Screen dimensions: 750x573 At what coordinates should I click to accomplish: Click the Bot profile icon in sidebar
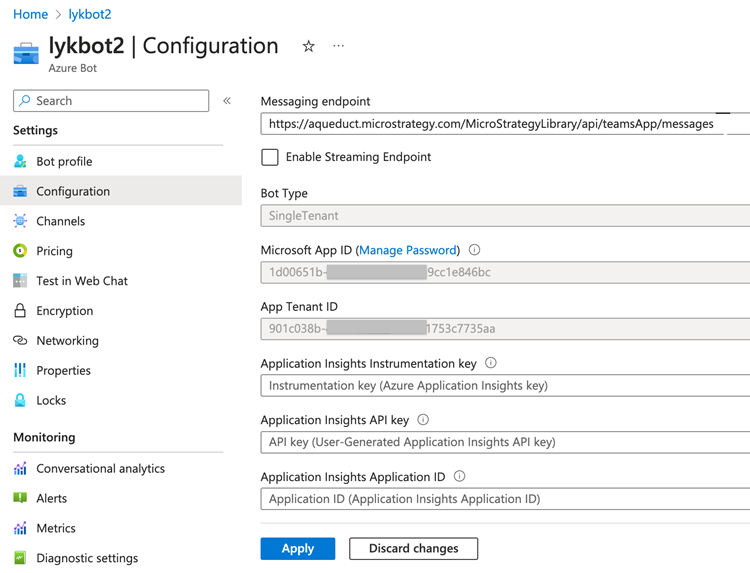click(20, 161)
